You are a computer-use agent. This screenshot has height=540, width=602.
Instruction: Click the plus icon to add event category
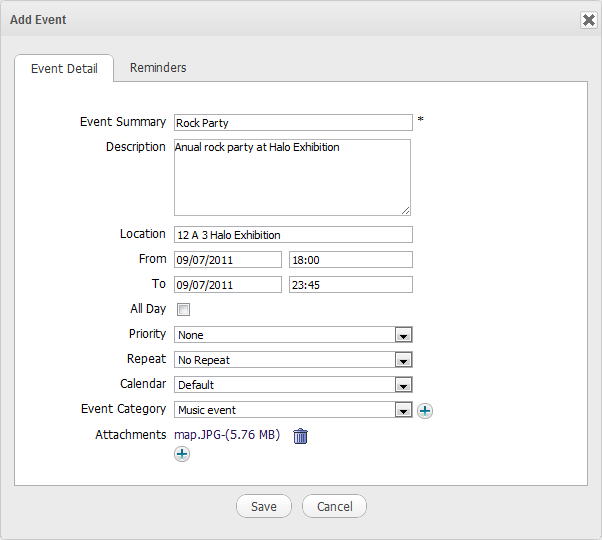tap(425, 410)
